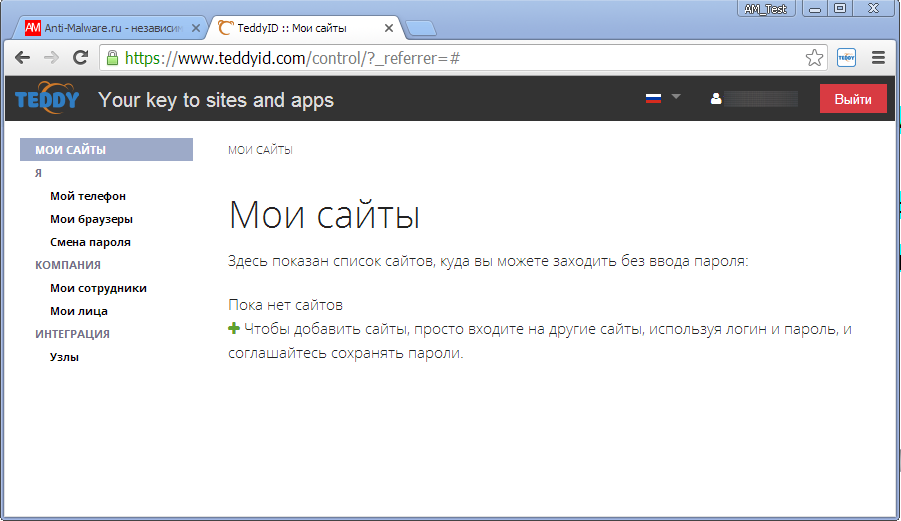Open Мои лица in the sidebar
901x521 pixels.
[x=79, y=311]
